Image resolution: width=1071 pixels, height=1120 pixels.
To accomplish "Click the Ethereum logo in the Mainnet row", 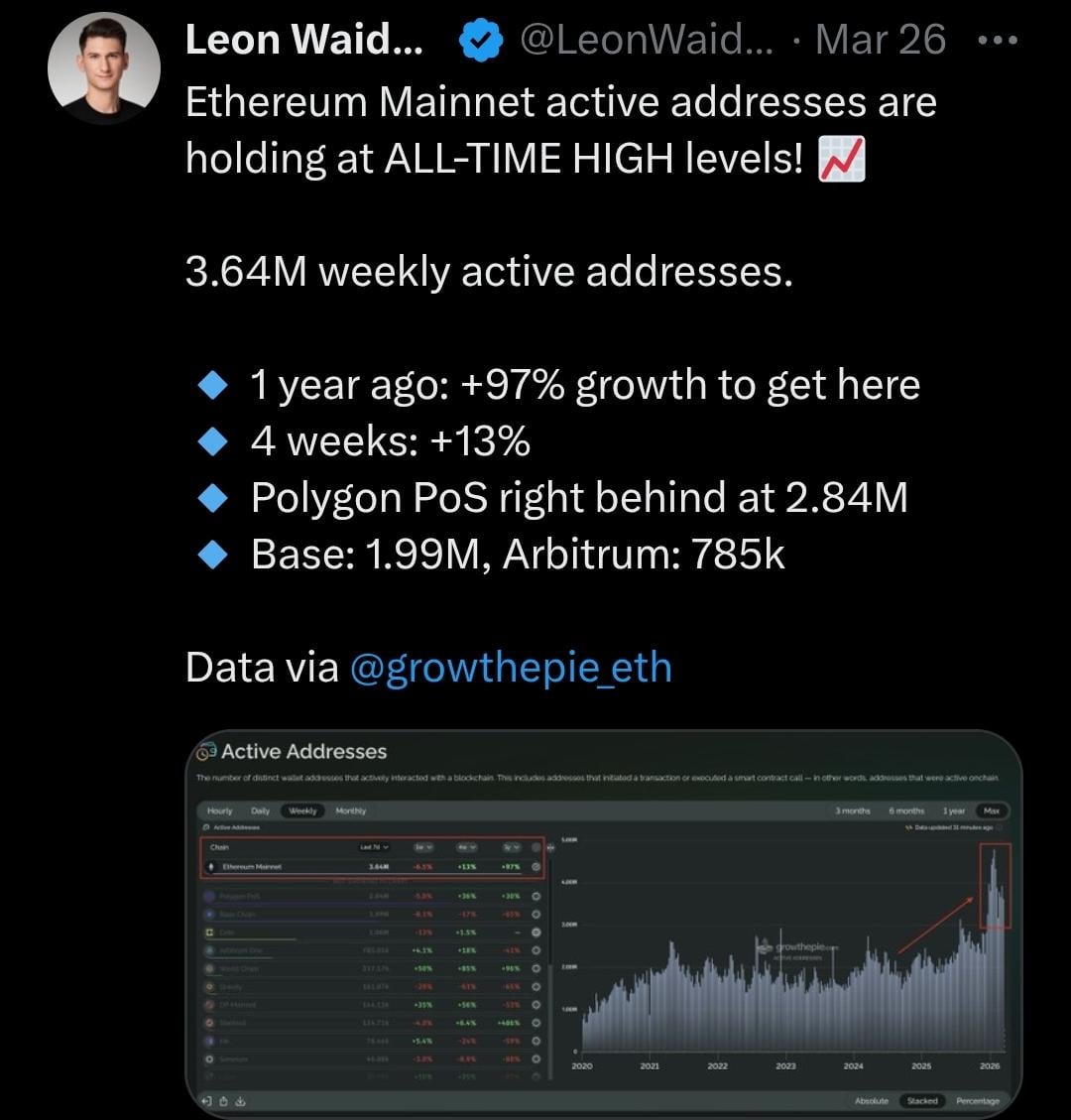I will point(210,867).
